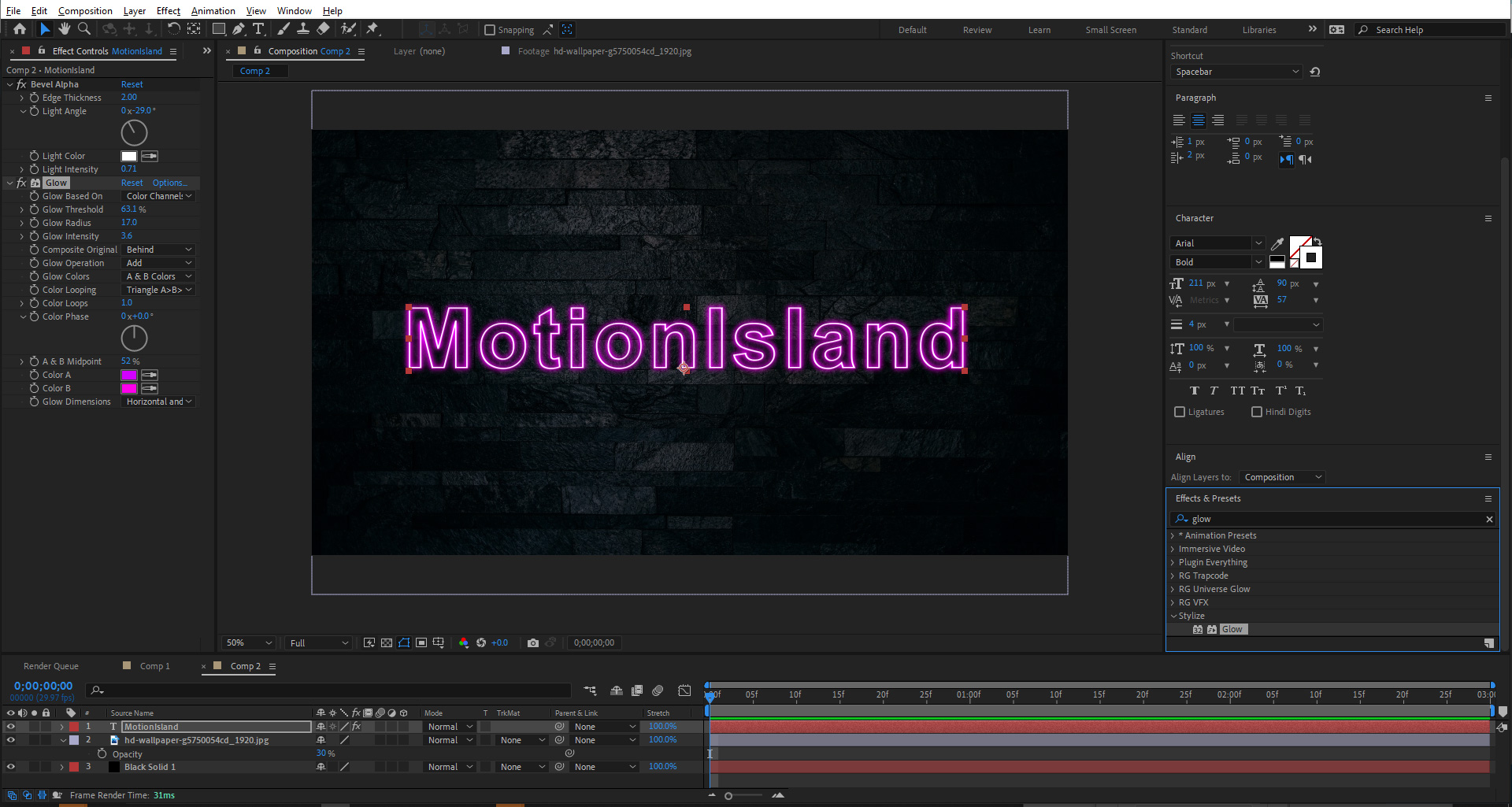The image size is (1512, 807).
Task: Select the Zoom magnifier tool
Action: pos(84,29)
